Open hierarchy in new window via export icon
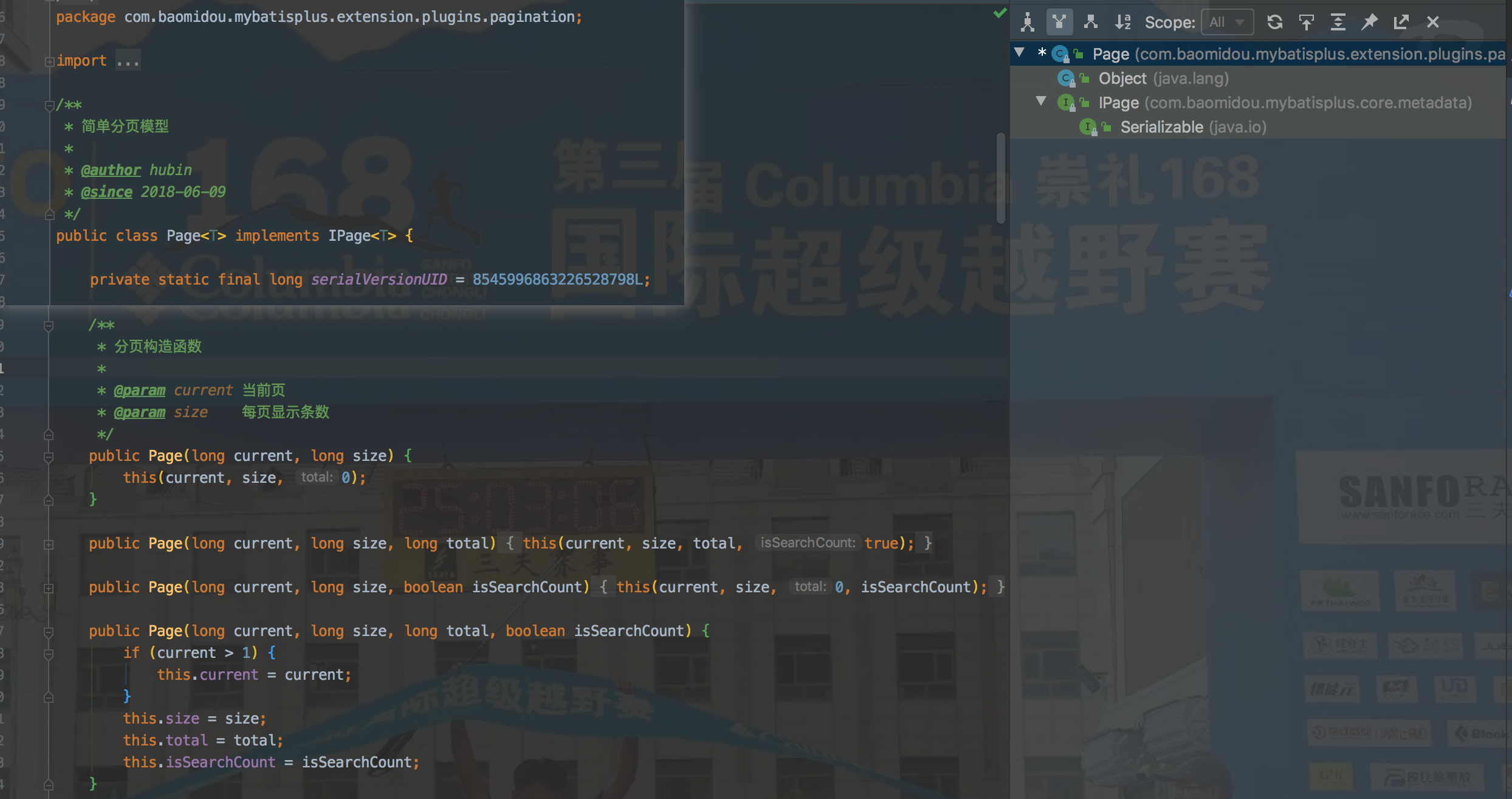This screenshot has width=1512, height=799. 1401,22
